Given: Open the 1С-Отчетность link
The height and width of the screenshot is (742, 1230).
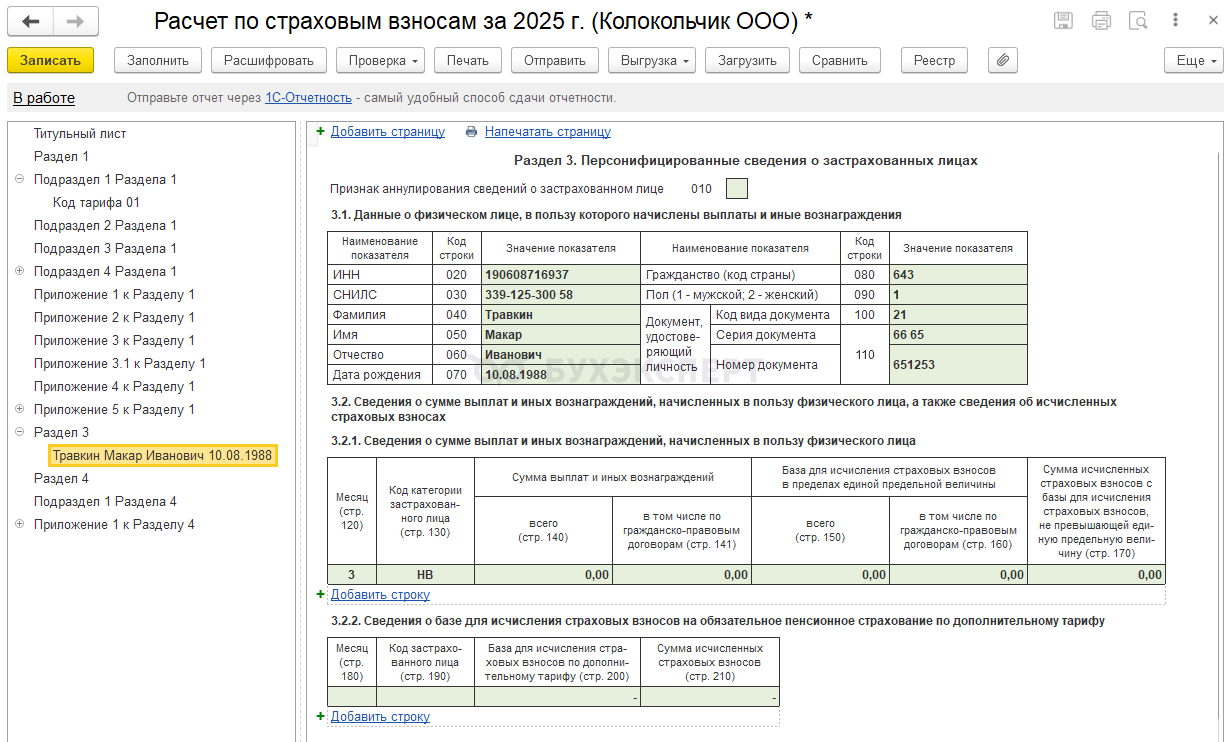Looking at the screenshot, I should pos(308,98).
